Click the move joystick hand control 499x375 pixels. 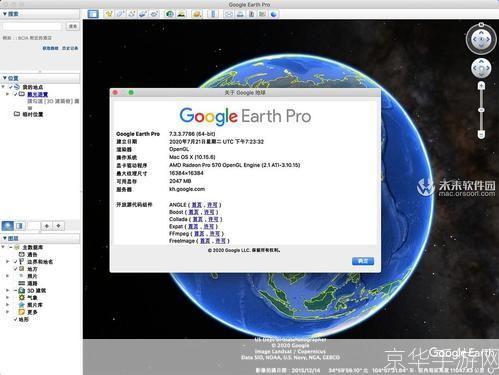point(481,68)
